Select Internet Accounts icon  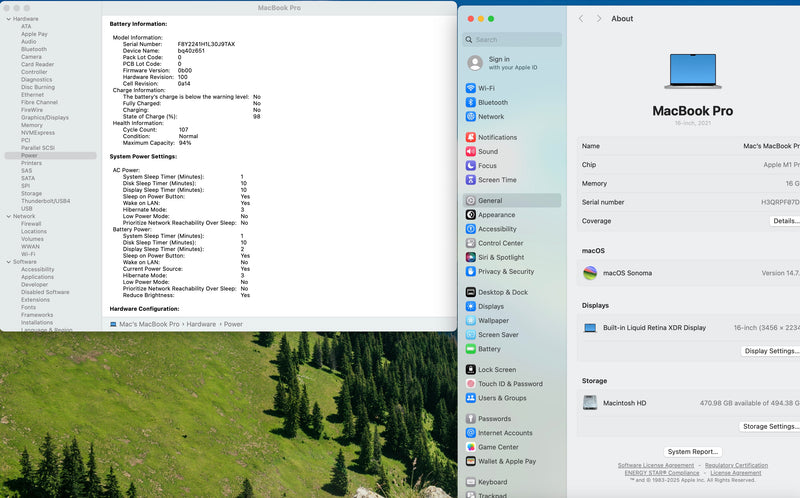tap(470, 433)
